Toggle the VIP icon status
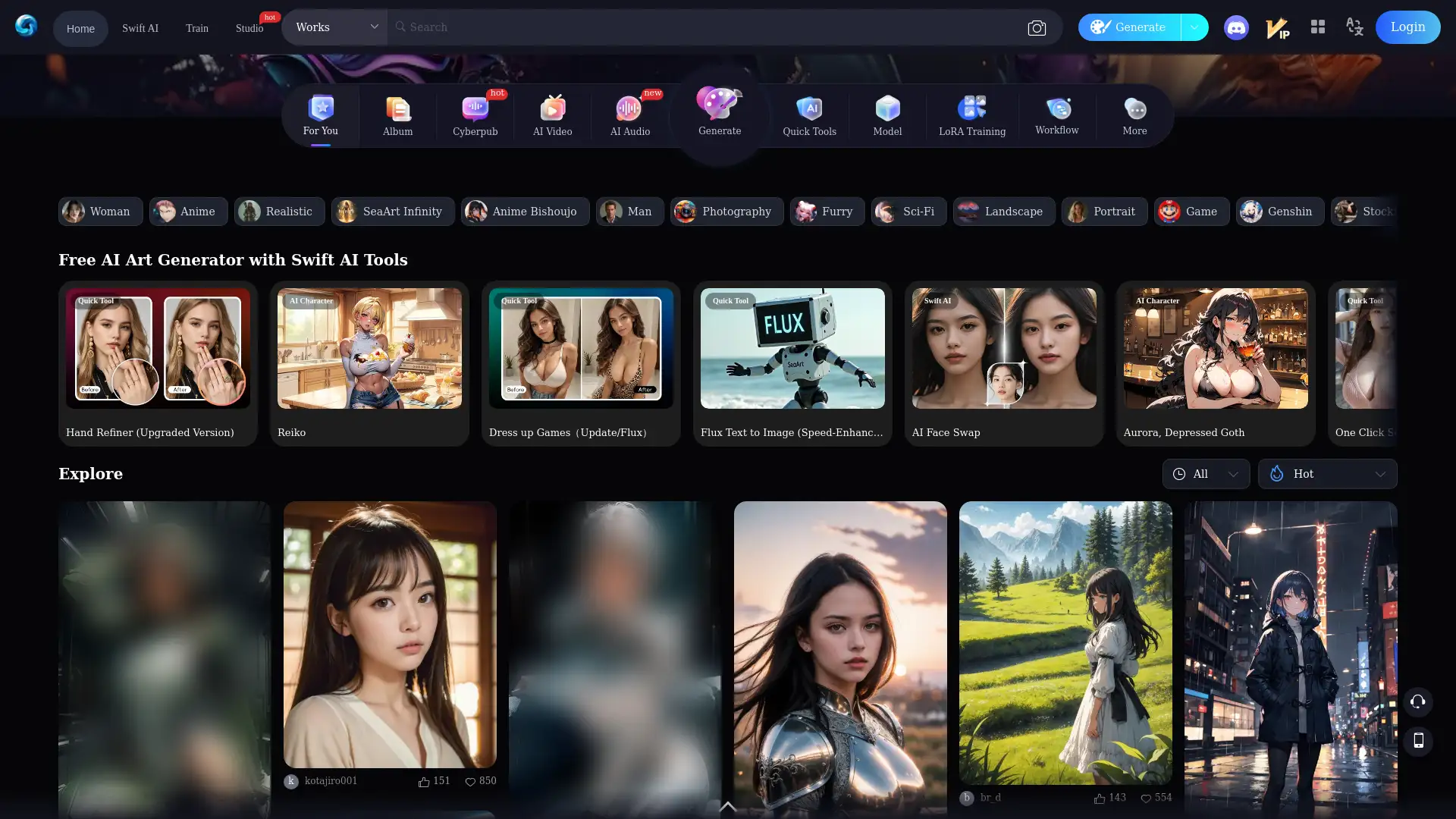Viewport: 1456px width, 819px height. click(x=1277, y=27)
